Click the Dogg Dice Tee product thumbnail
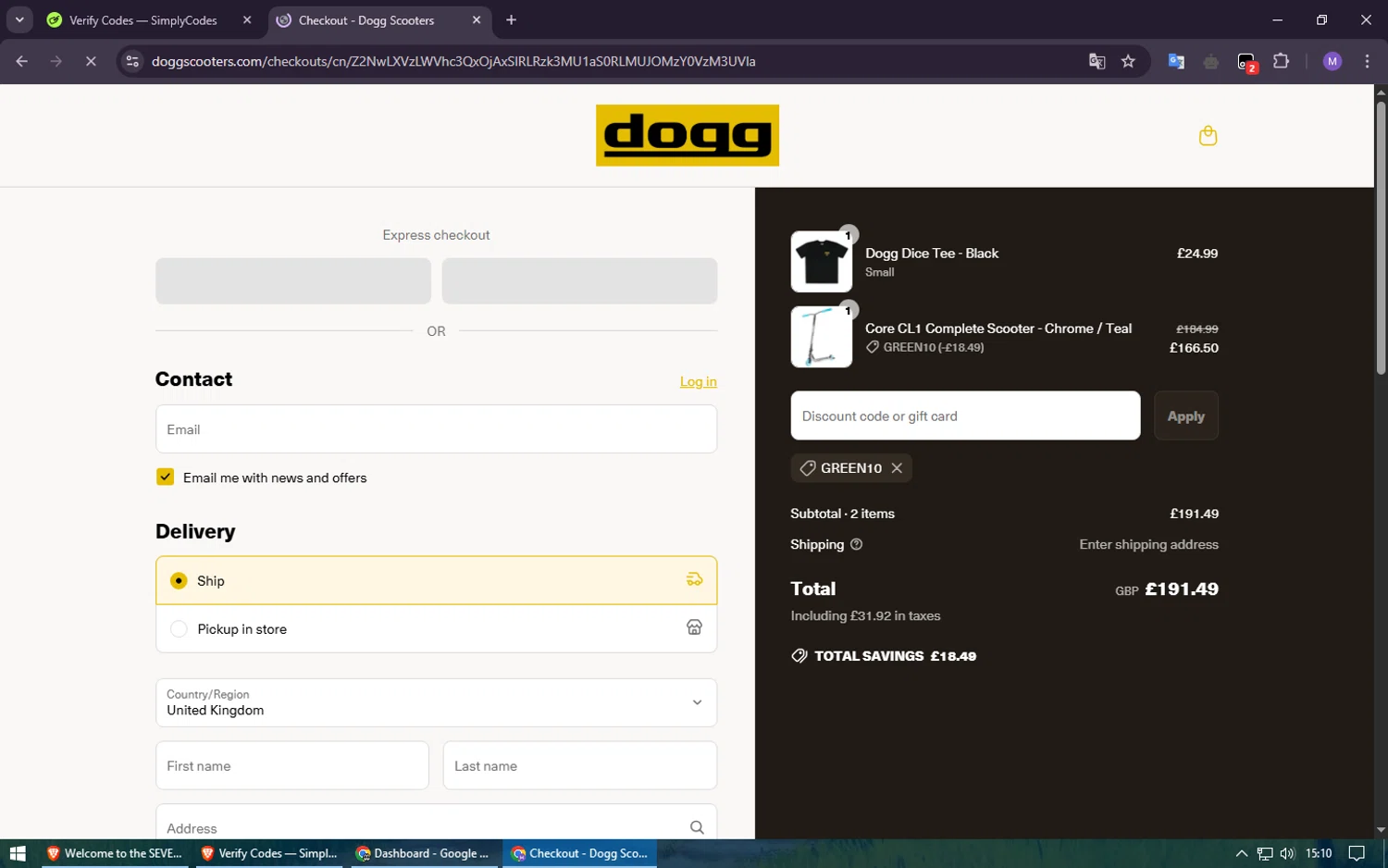The width and height of the screenshot is (1388, 868). pyautogui.click(x=822, y=262)
